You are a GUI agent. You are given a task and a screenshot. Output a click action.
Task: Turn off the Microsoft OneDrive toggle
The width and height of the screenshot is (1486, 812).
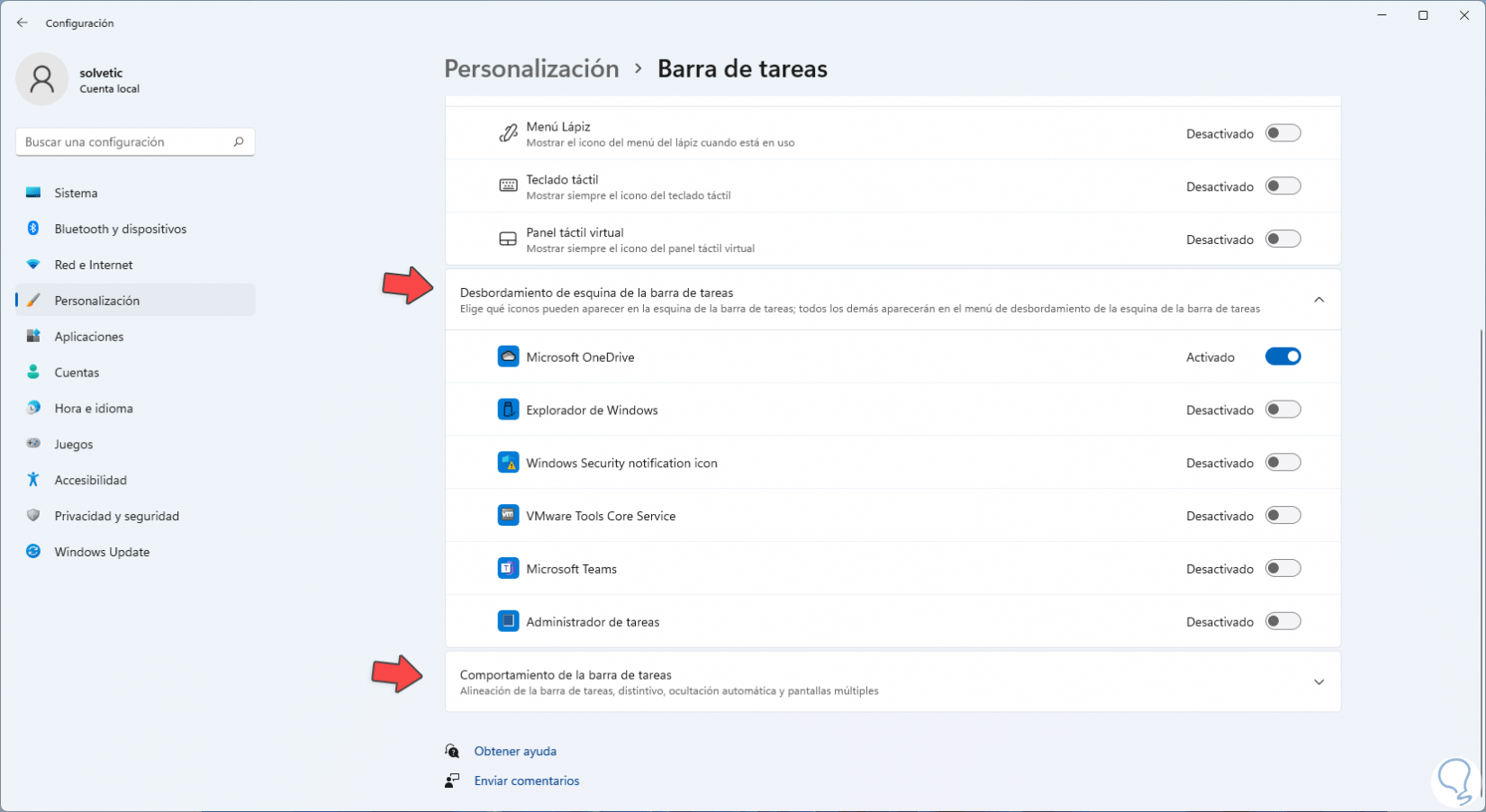[1282, 356]
